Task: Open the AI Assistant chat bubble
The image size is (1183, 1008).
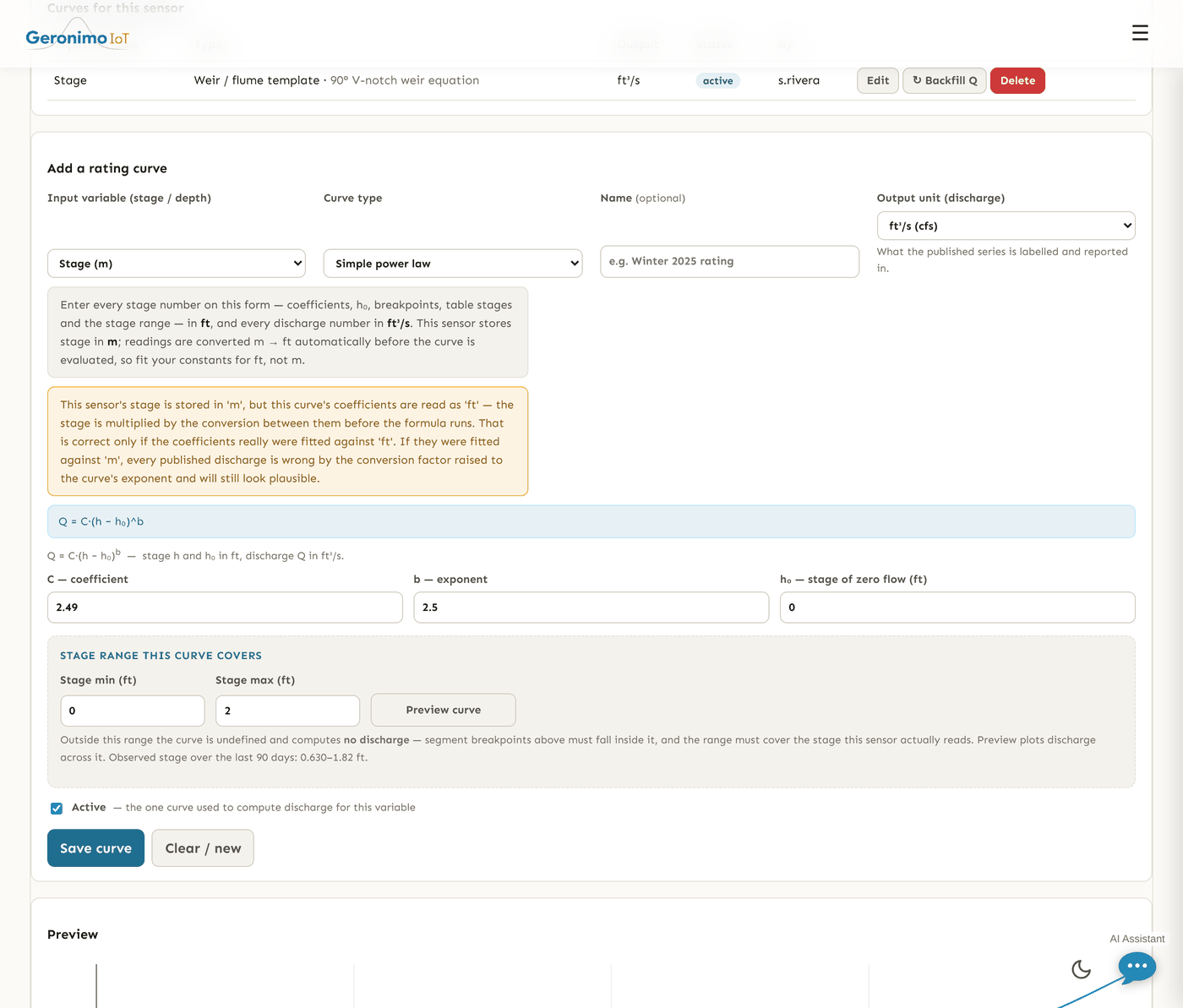Action: [1137, 966]
